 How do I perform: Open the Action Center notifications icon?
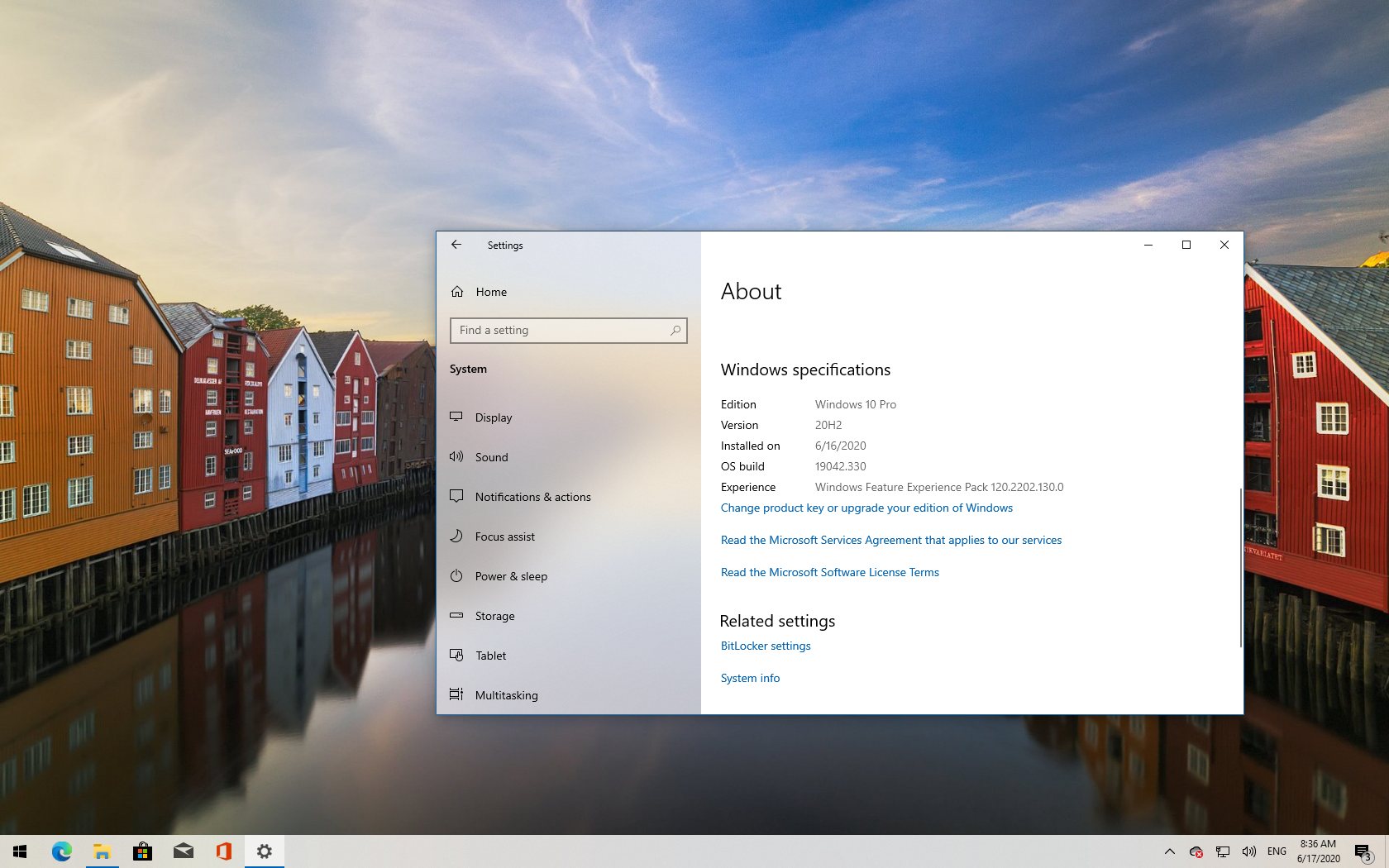click(1363, 851)
